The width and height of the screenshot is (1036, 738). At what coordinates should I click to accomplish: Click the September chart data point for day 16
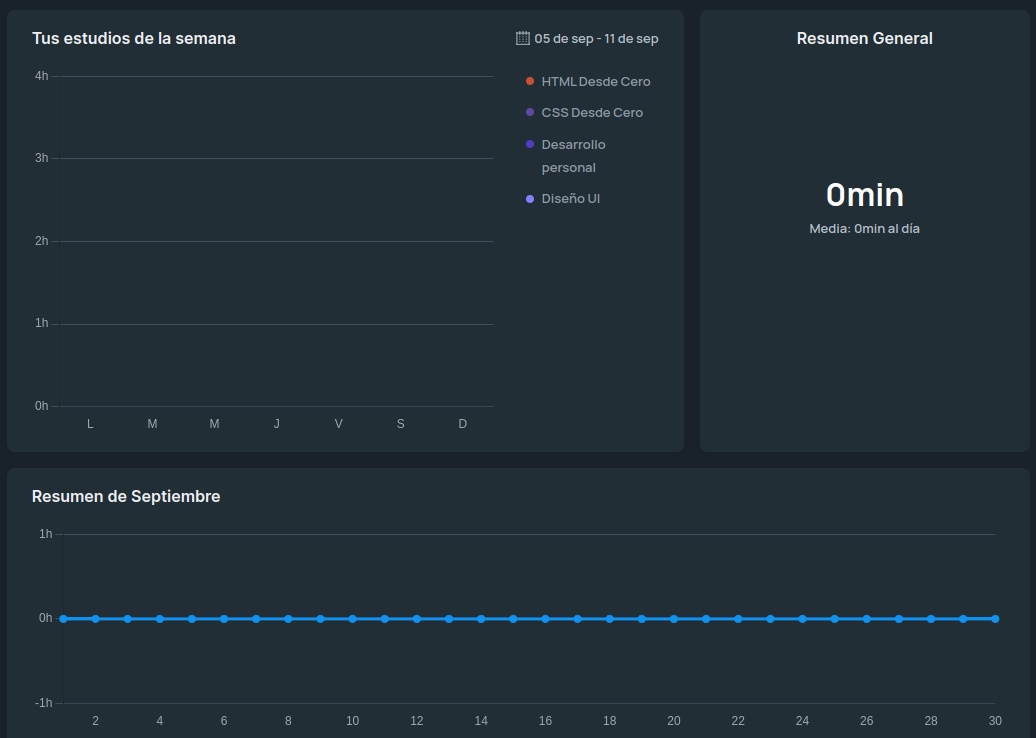(x=545, y=619)
